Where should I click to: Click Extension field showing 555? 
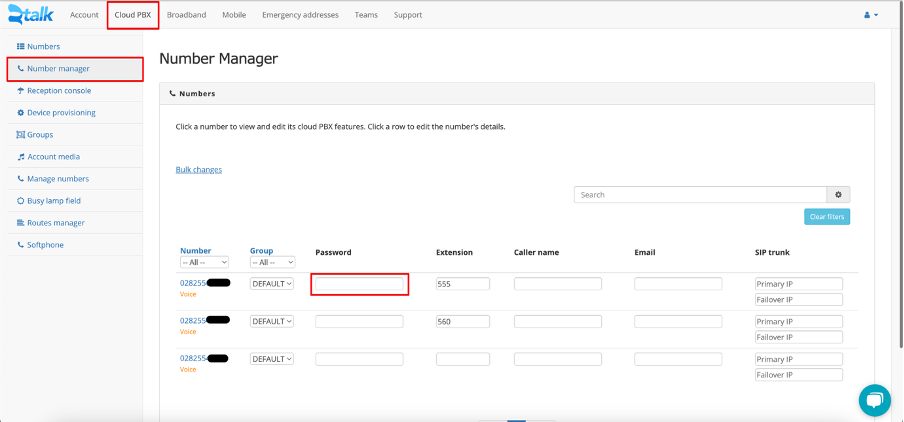pos(463,284)
